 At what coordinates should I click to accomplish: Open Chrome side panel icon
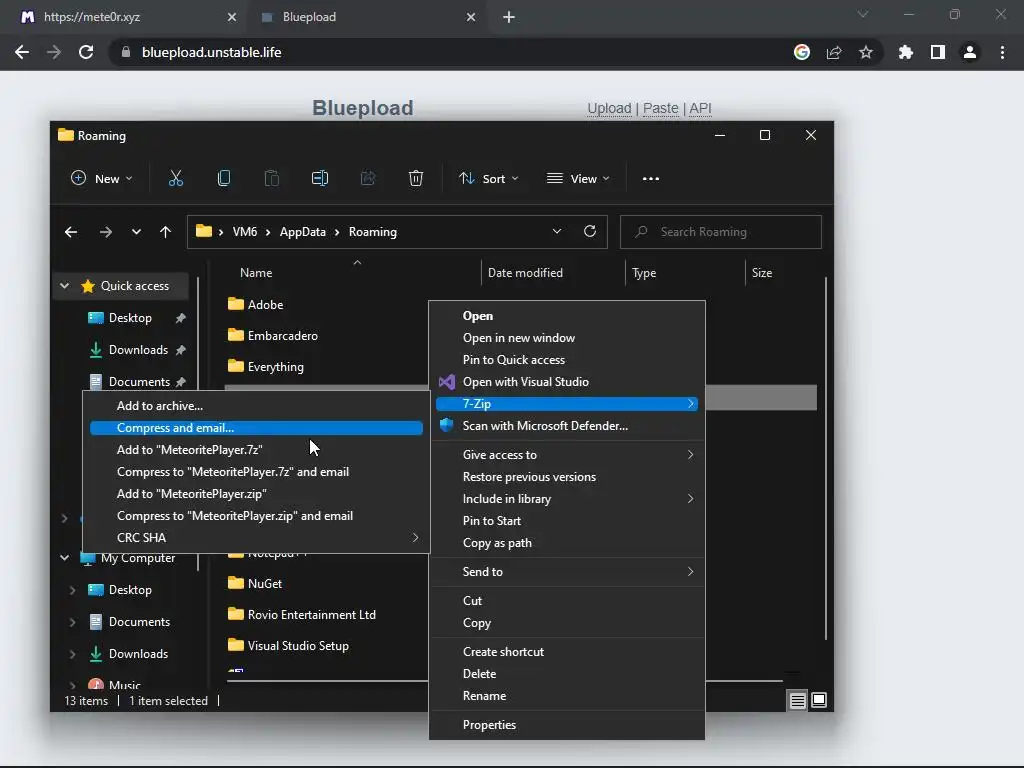[938, 52]
